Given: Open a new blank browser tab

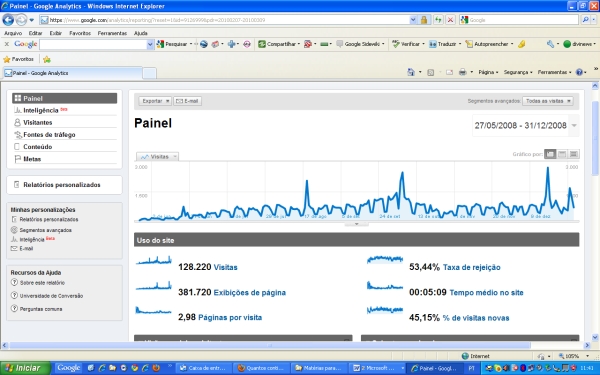Looking at the screenshot, I should point(149,73).
